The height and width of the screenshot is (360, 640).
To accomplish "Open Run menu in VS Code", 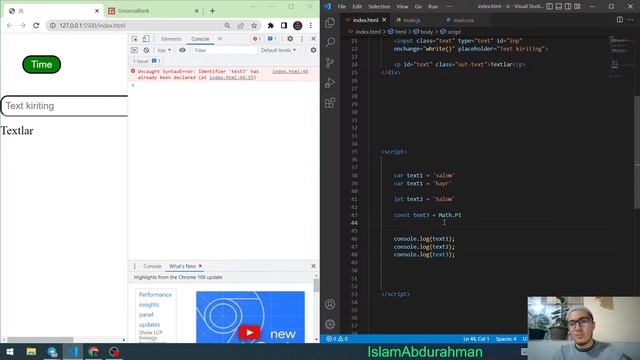I will click(433, 7).
